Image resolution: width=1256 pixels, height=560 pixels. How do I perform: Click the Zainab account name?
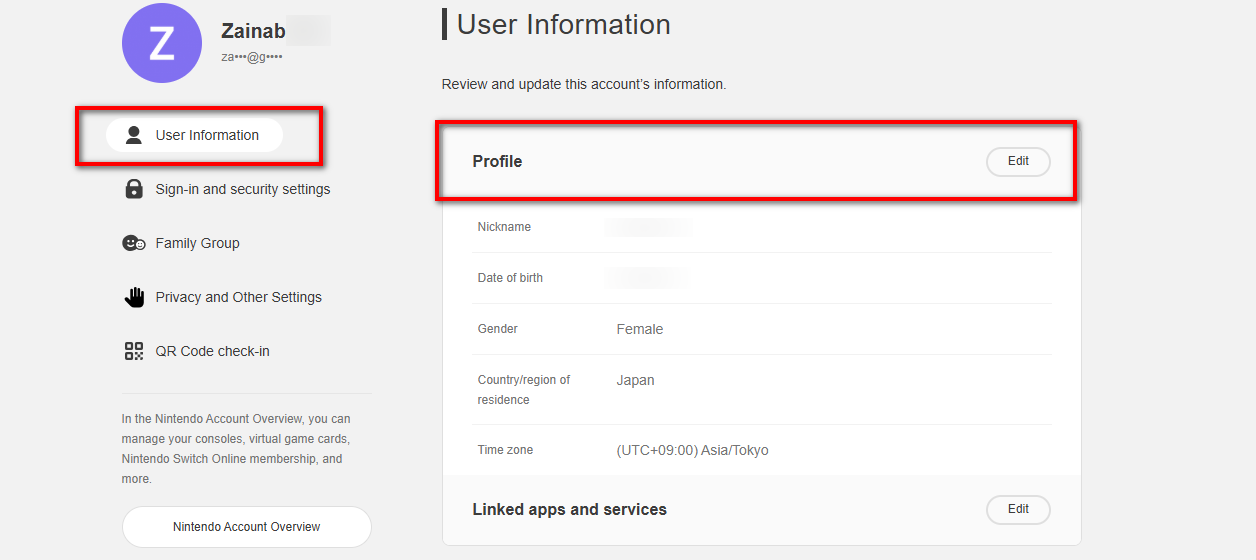click(254, 31)
